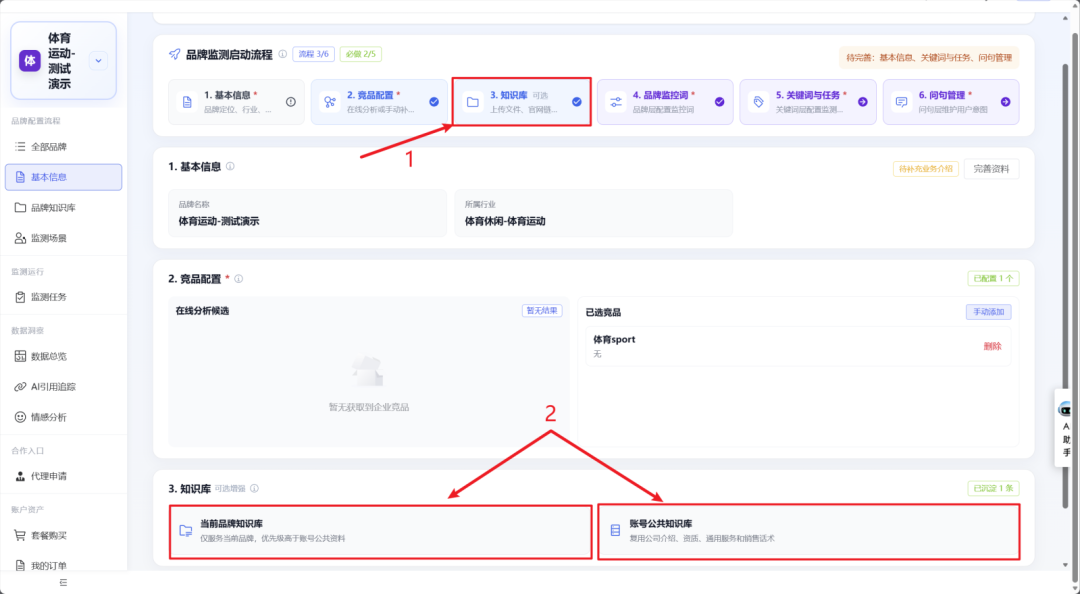Screen dimensions: 1080x594
Task: Click arrow icon on 问句管理 step
Action: tap(1006, 101)
